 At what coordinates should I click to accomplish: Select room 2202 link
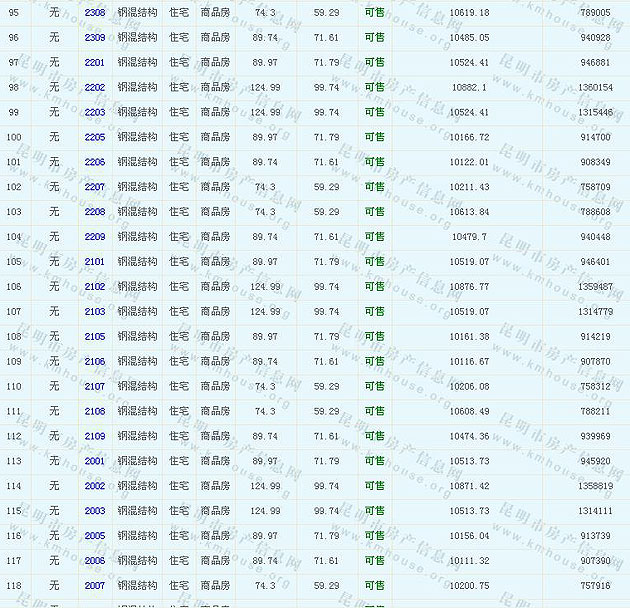[94, 87]
